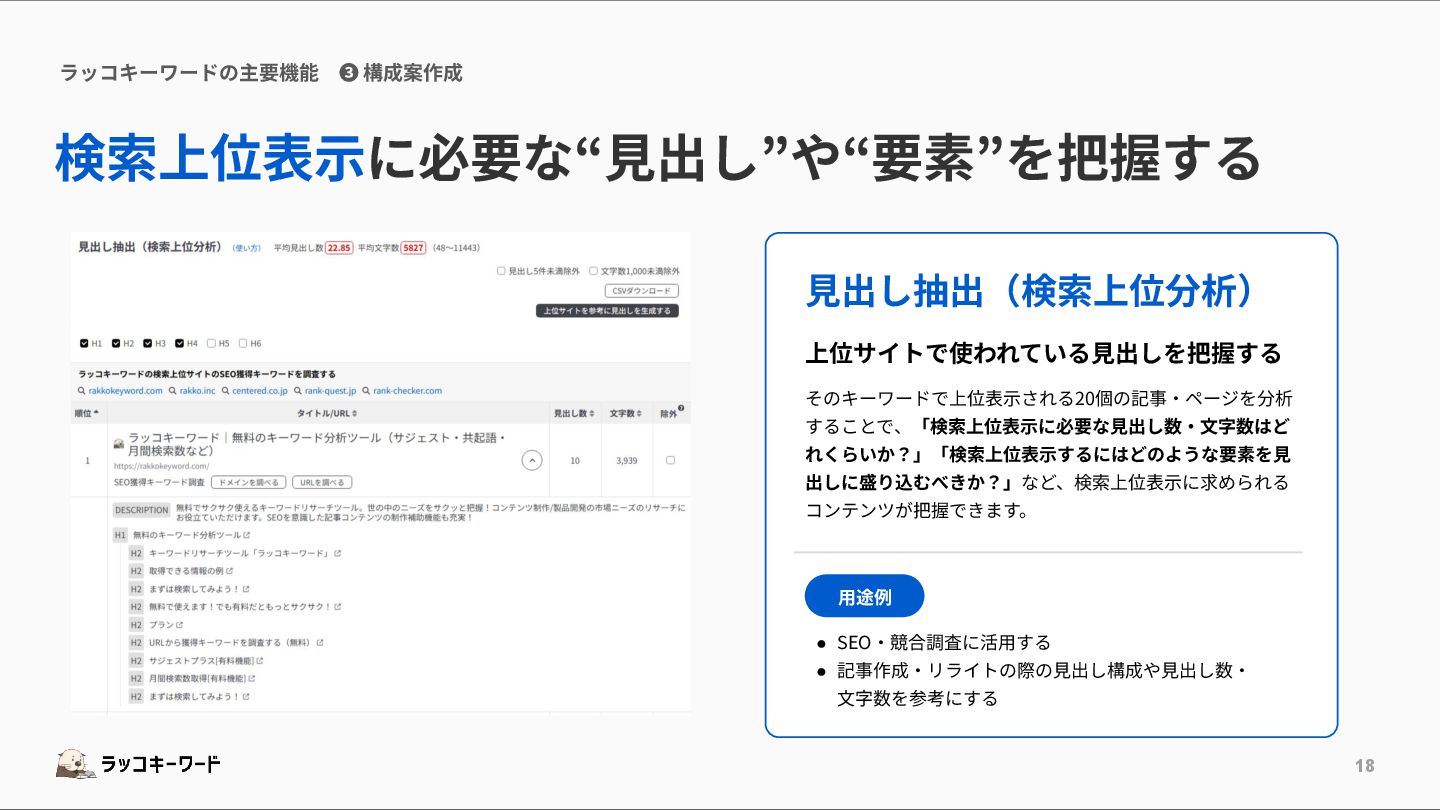This screenshot has width=1440, height=810.
Task: Click the 用途例 pill label
Action: click(x=864, y=596)
